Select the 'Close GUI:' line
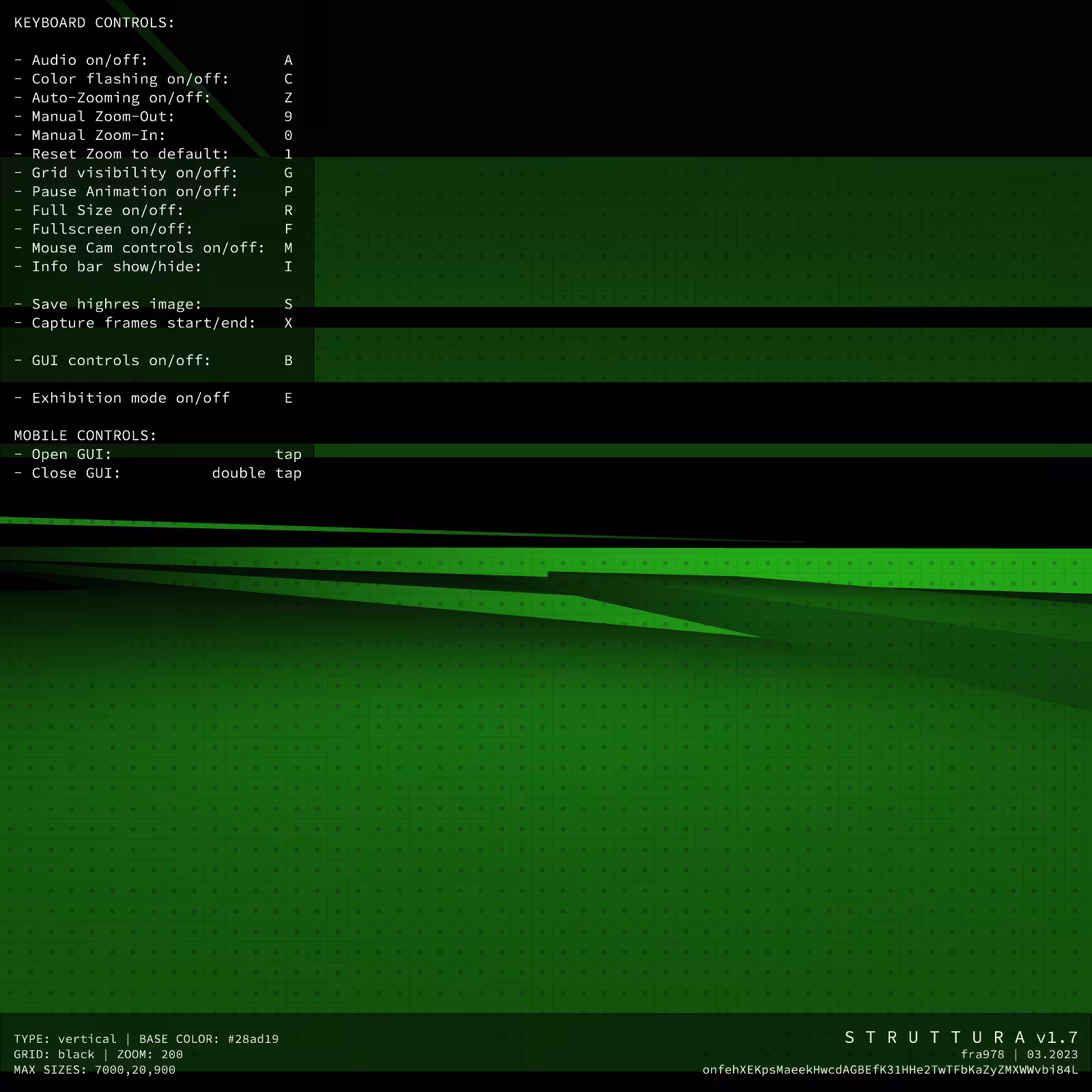 tap(158, 473)
